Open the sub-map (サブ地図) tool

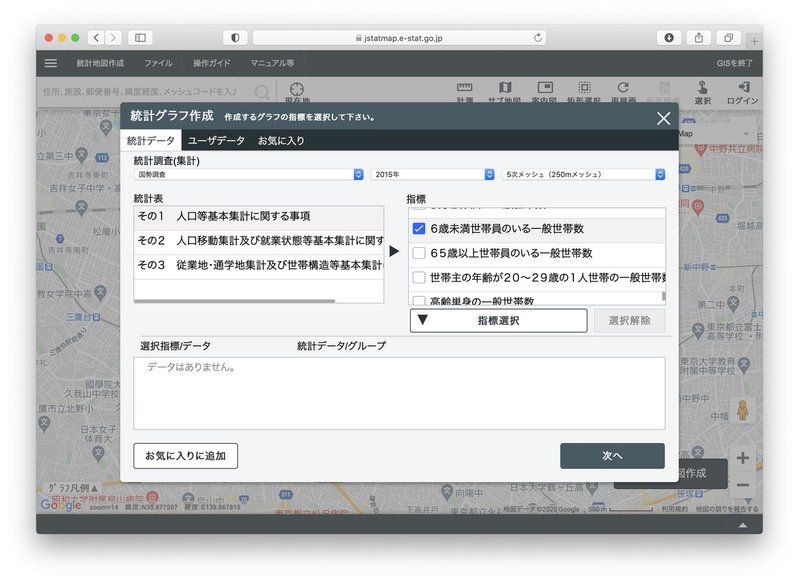click(505, 88)
